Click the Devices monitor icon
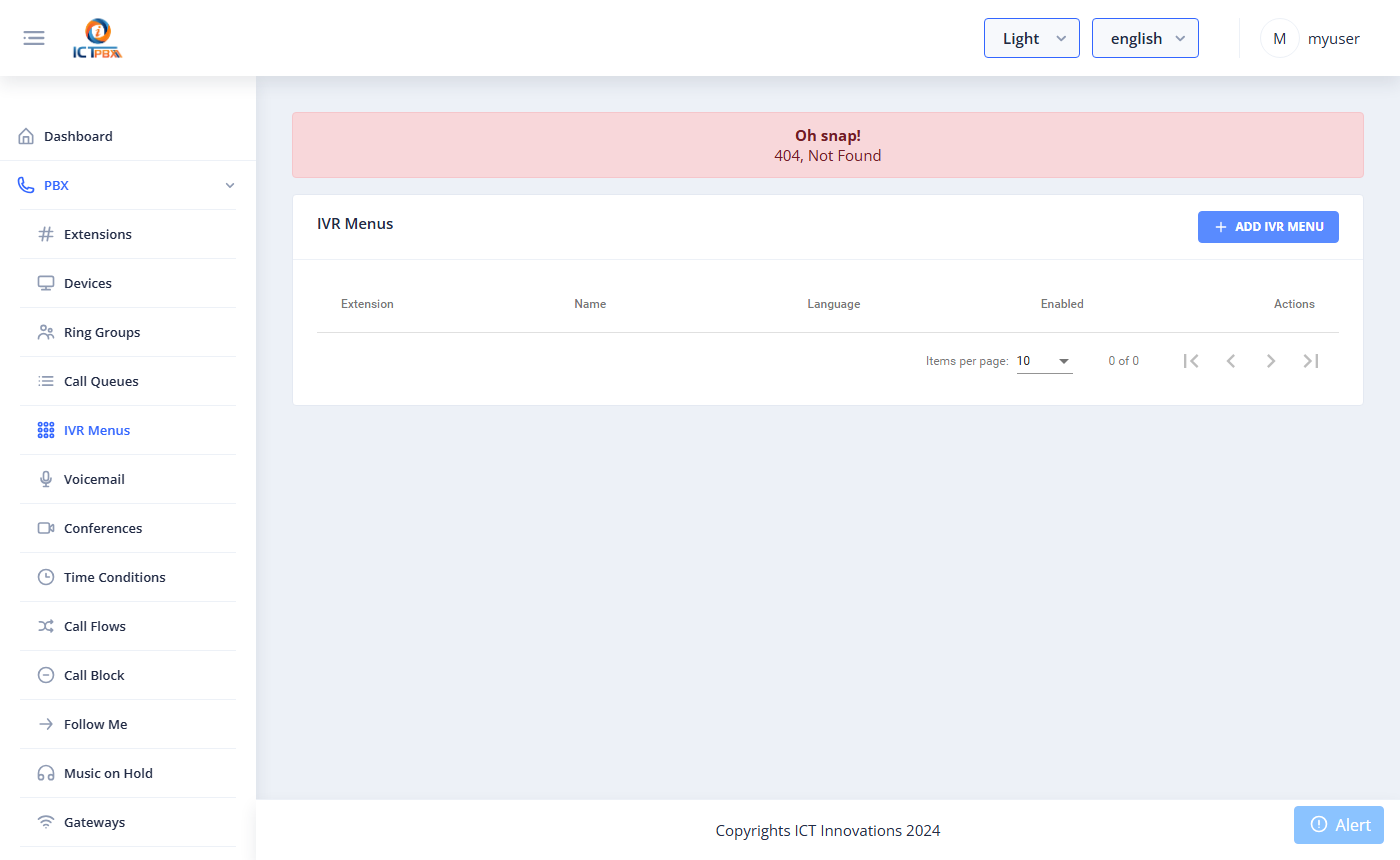The image size is (1400, 860). coord(46,283)
